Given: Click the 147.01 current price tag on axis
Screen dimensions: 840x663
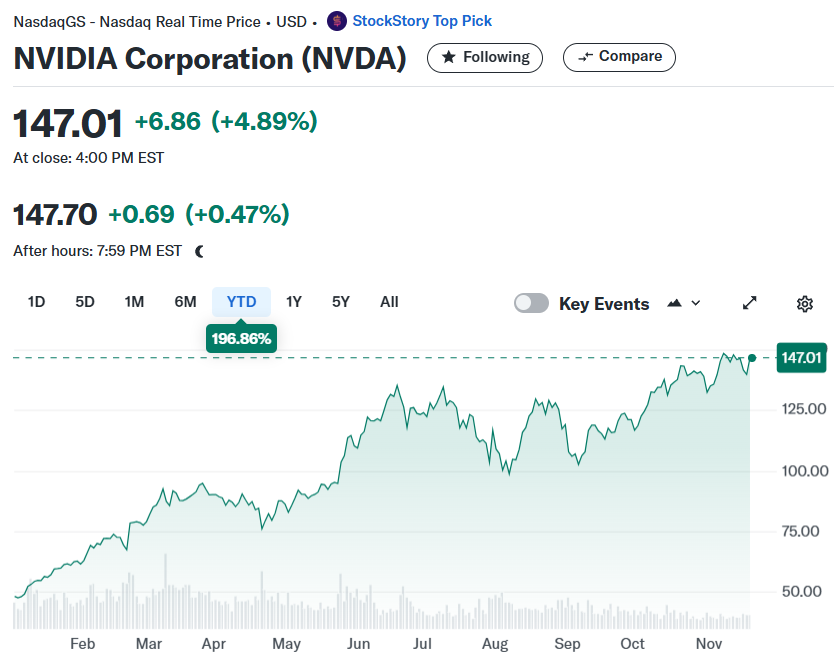Looking at the screenshot, I should tap(801, 358).
